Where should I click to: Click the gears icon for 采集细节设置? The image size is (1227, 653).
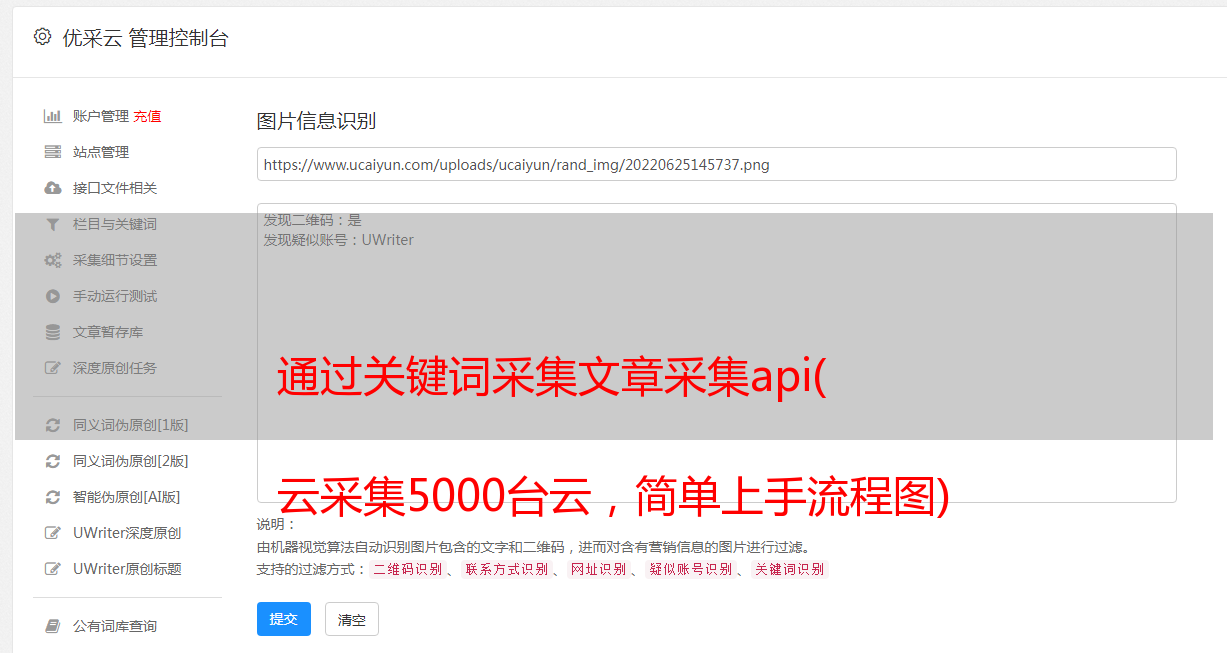(53, 260)
